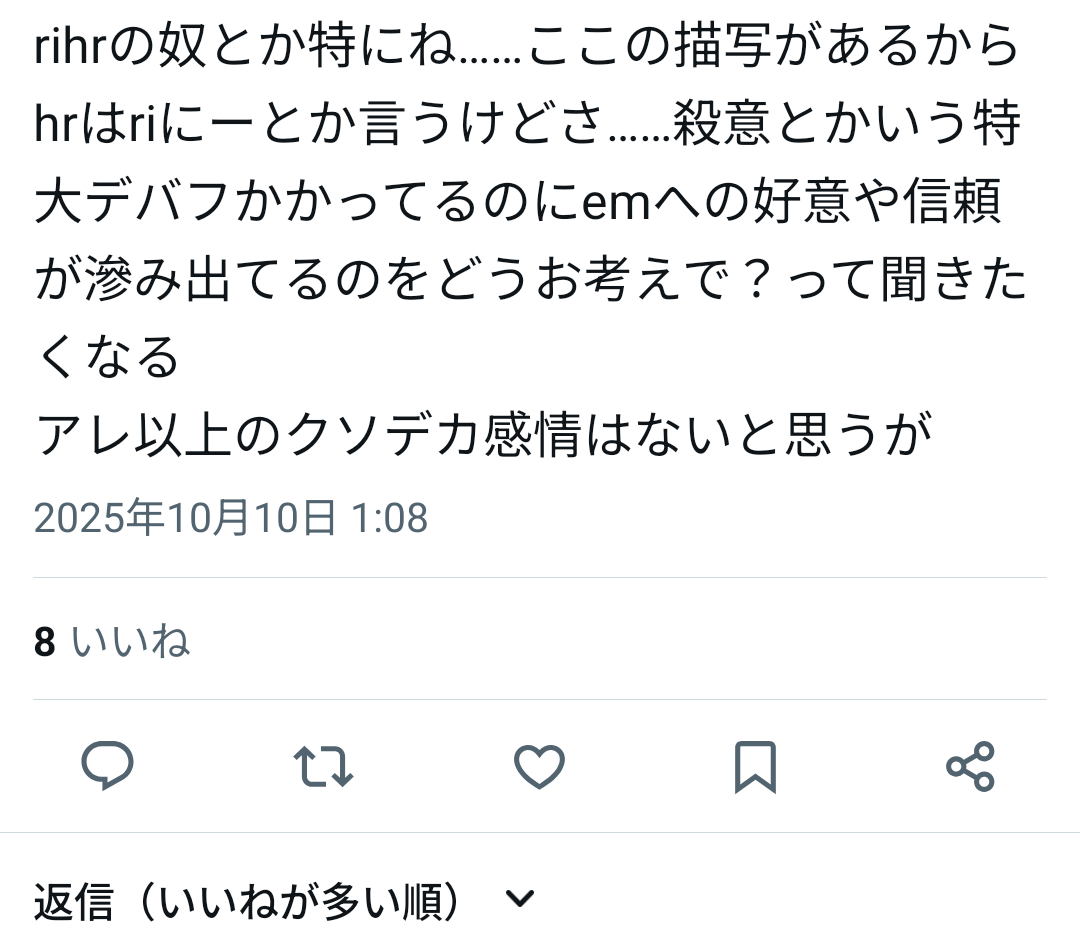Click the 2025年10月10日 date portion

pos(185,518)
